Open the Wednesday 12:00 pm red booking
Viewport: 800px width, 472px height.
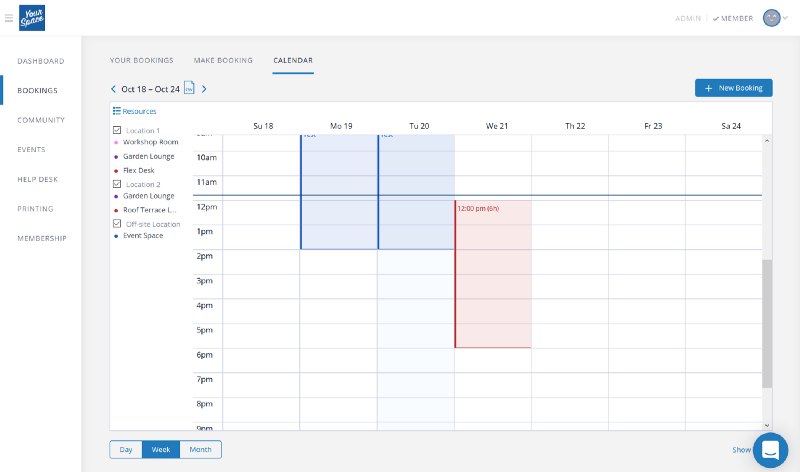click(x=493, y=274)
